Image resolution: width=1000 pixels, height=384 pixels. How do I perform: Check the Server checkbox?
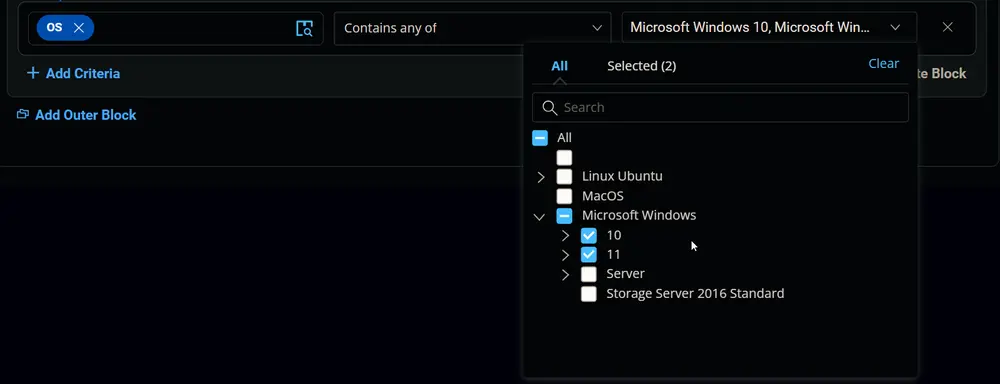click(x=589, y=274)
